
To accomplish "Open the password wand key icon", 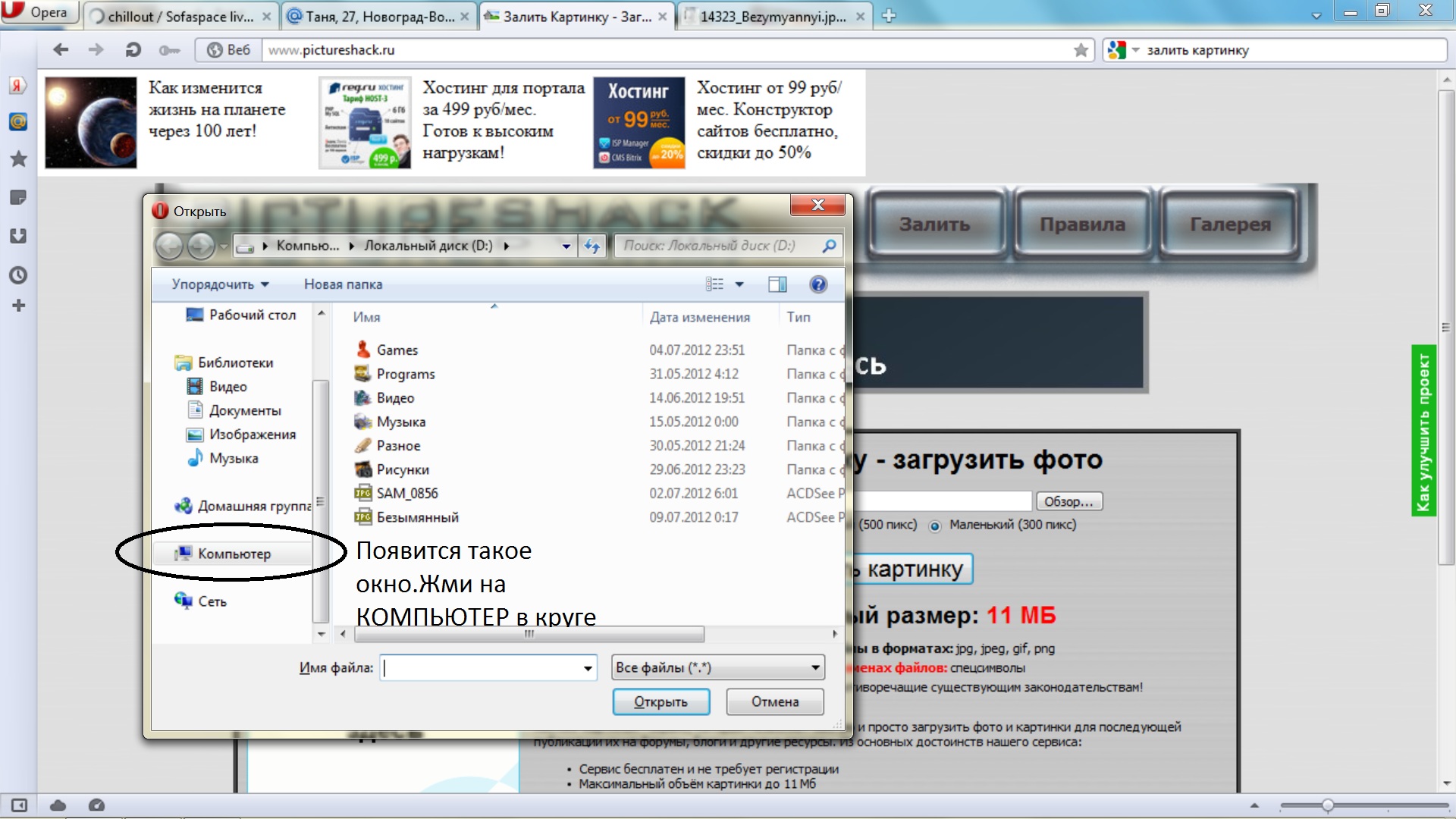I will pos(168,50).
